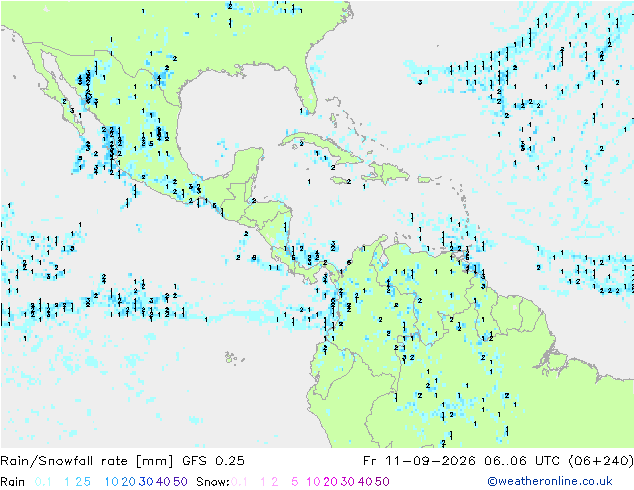Click the Baja California peninsula
Image resolution: width=634 pixels, height=490 pixels.
pos(61,91)
